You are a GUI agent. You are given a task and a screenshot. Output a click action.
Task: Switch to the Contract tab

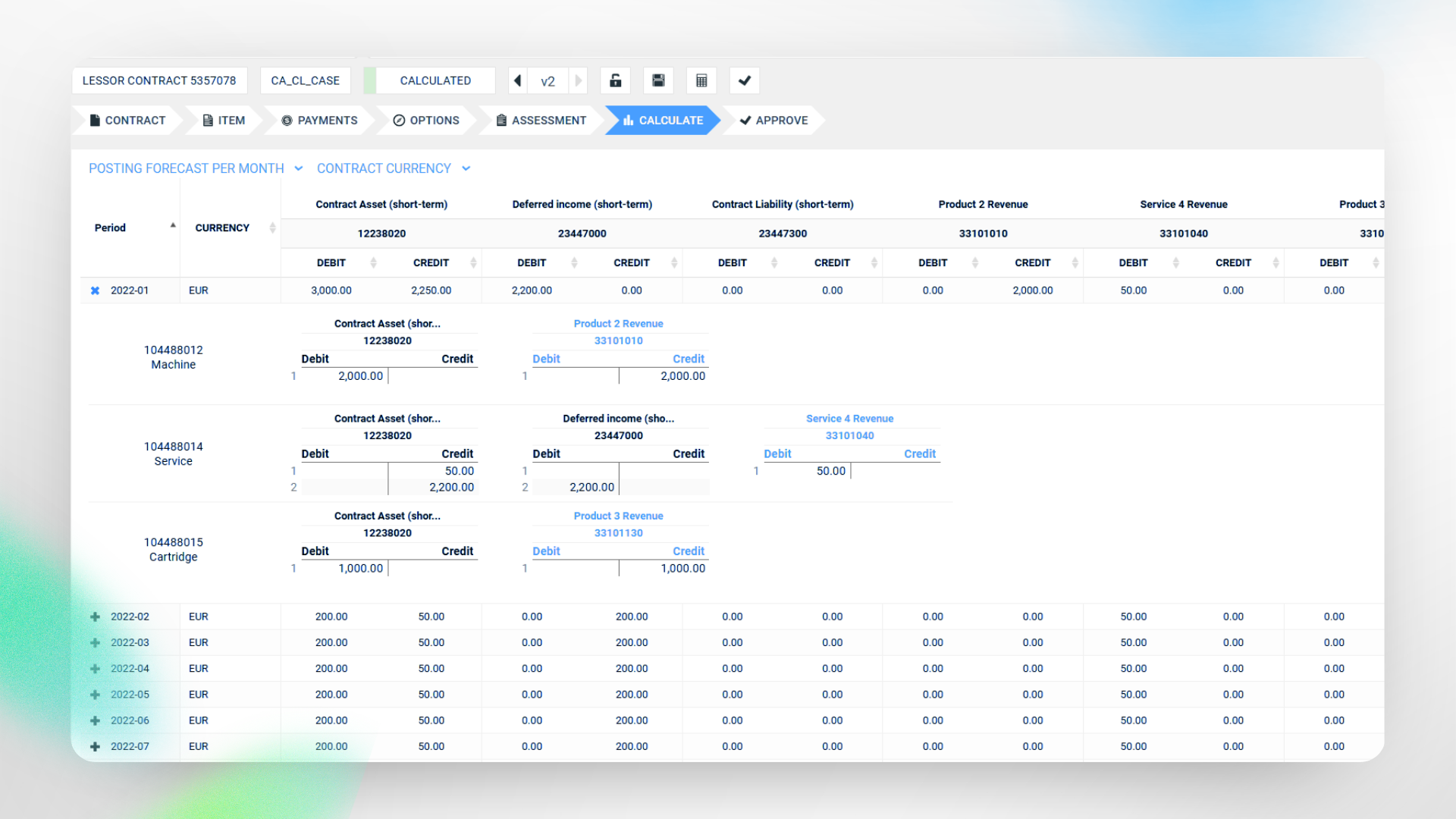(127, 121)
